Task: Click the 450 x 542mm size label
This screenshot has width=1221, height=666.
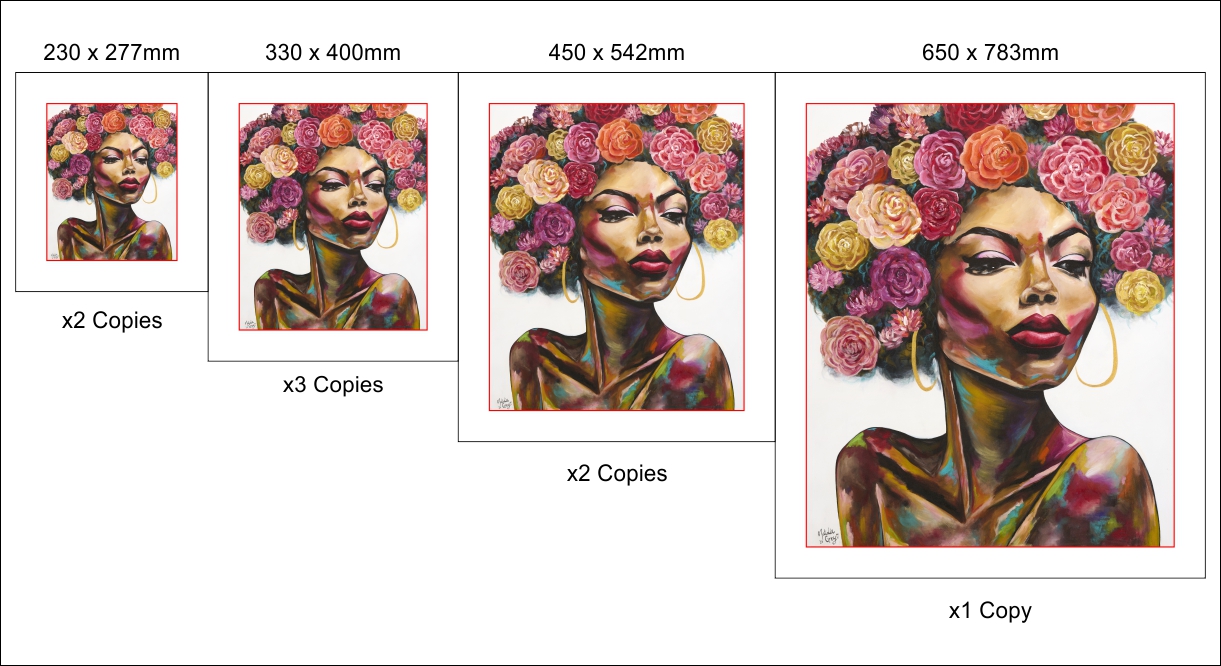Action: click(x=617, y=53)
